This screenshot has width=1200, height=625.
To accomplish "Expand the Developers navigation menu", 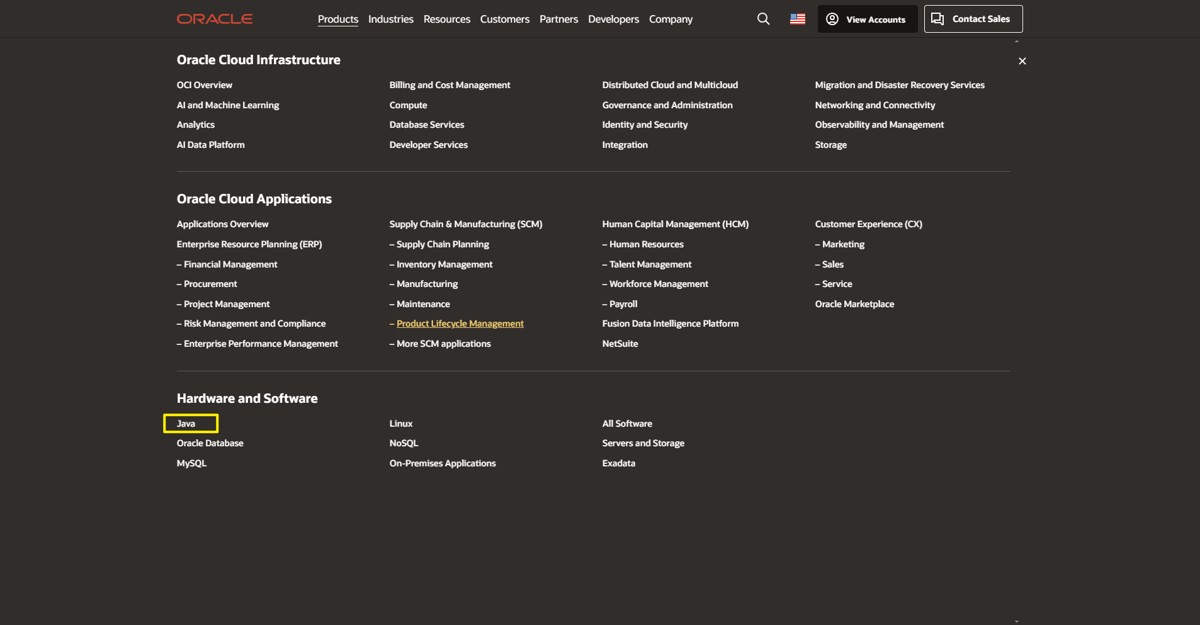I will coord(613,19).
